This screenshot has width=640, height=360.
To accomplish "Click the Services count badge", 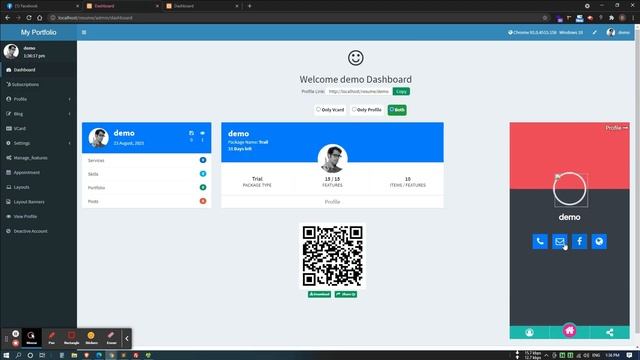I will (203, 160).
